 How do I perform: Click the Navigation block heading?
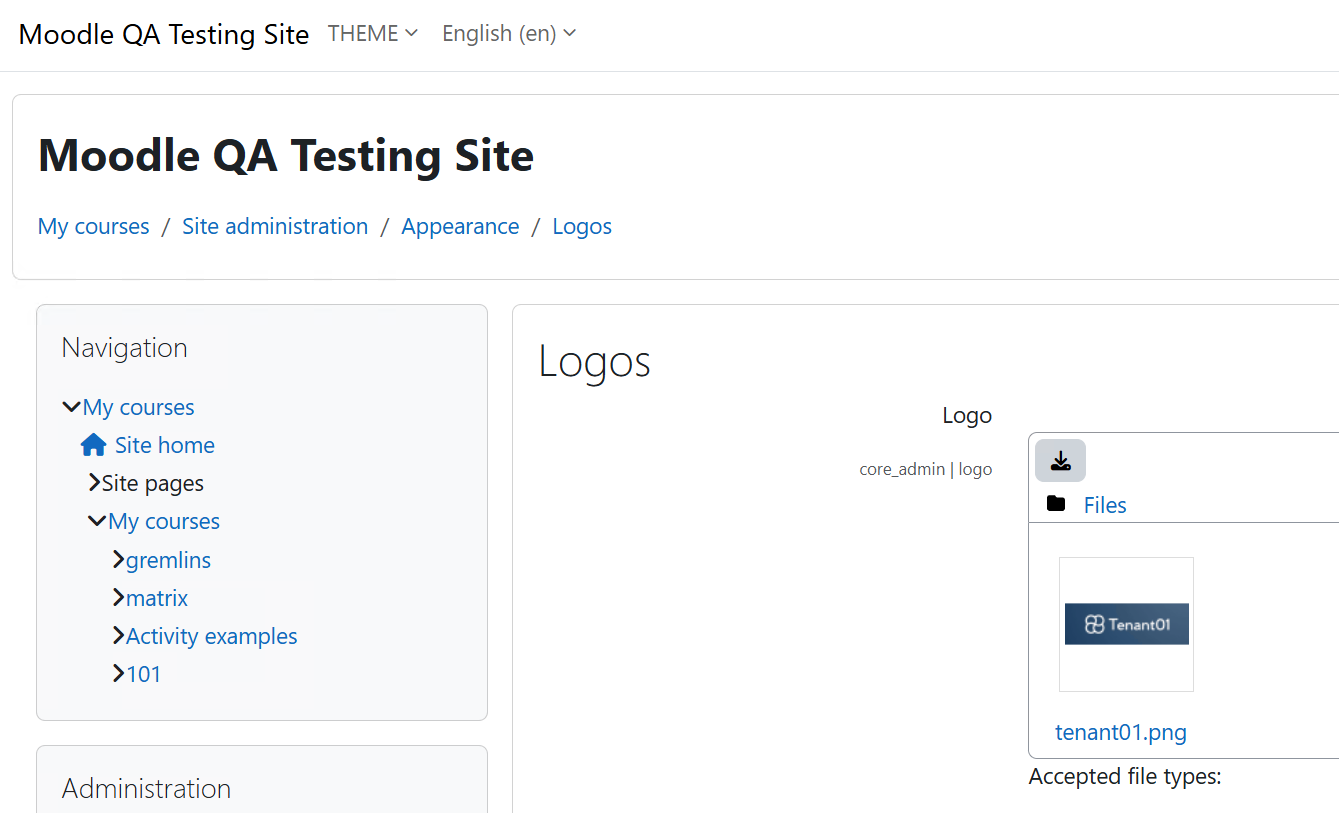(125, 348)
